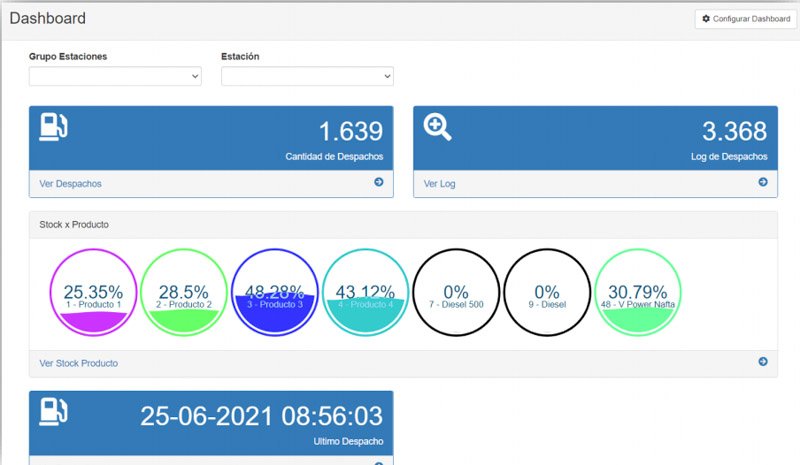Click the Cantidad de Despachos label

(x=334, y=157)
